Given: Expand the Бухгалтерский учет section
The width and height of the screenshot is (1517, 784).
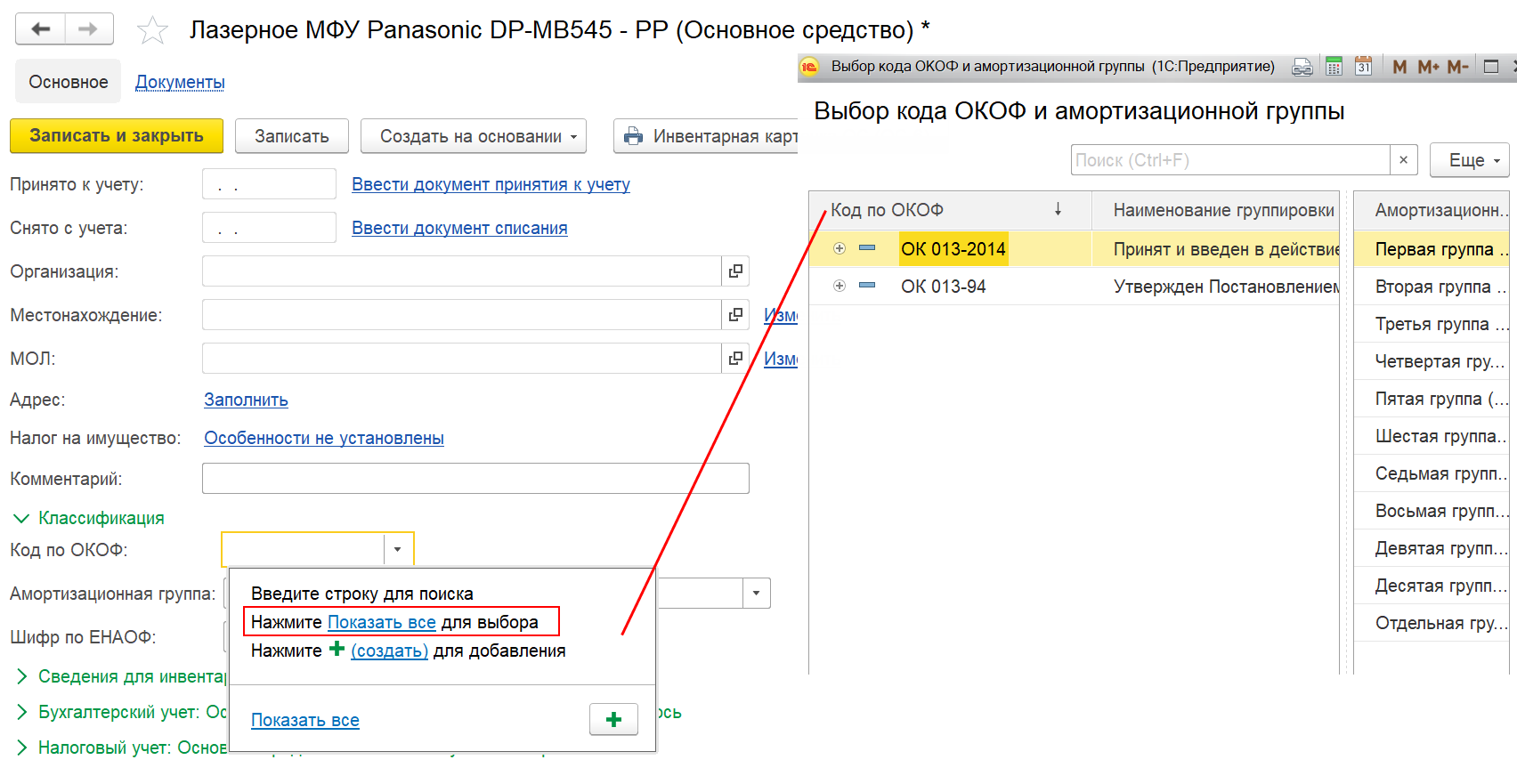Looking at the screenshot, I should pyautogui.click(x=21, y=712).
